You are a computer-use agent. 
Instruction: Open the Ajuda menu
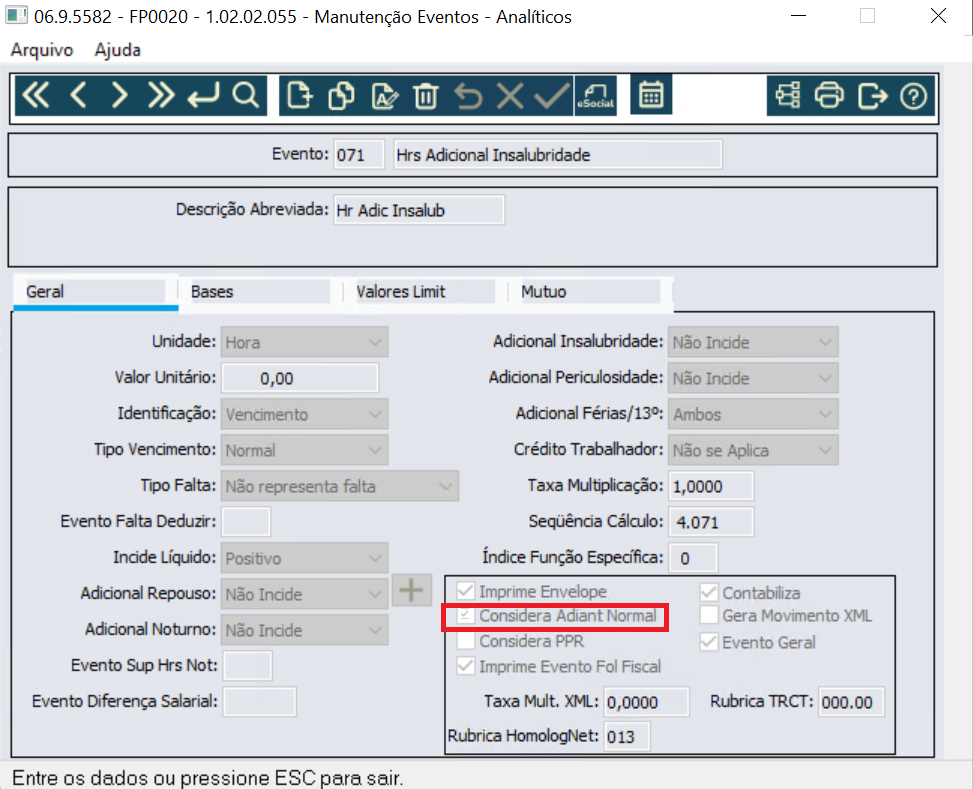117,50
